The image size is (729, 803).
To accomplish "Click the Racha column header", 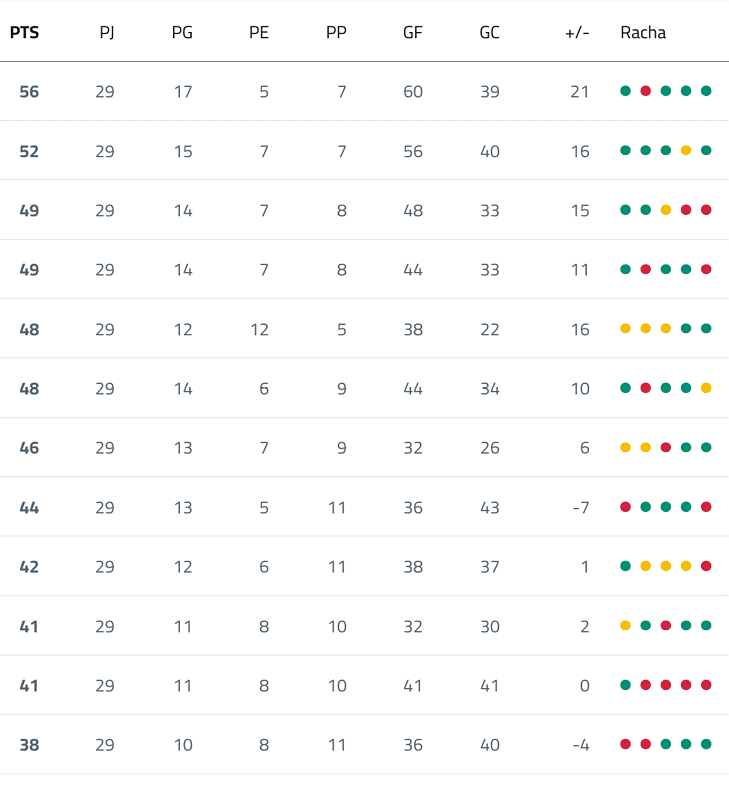I will (x=643, y=32).
